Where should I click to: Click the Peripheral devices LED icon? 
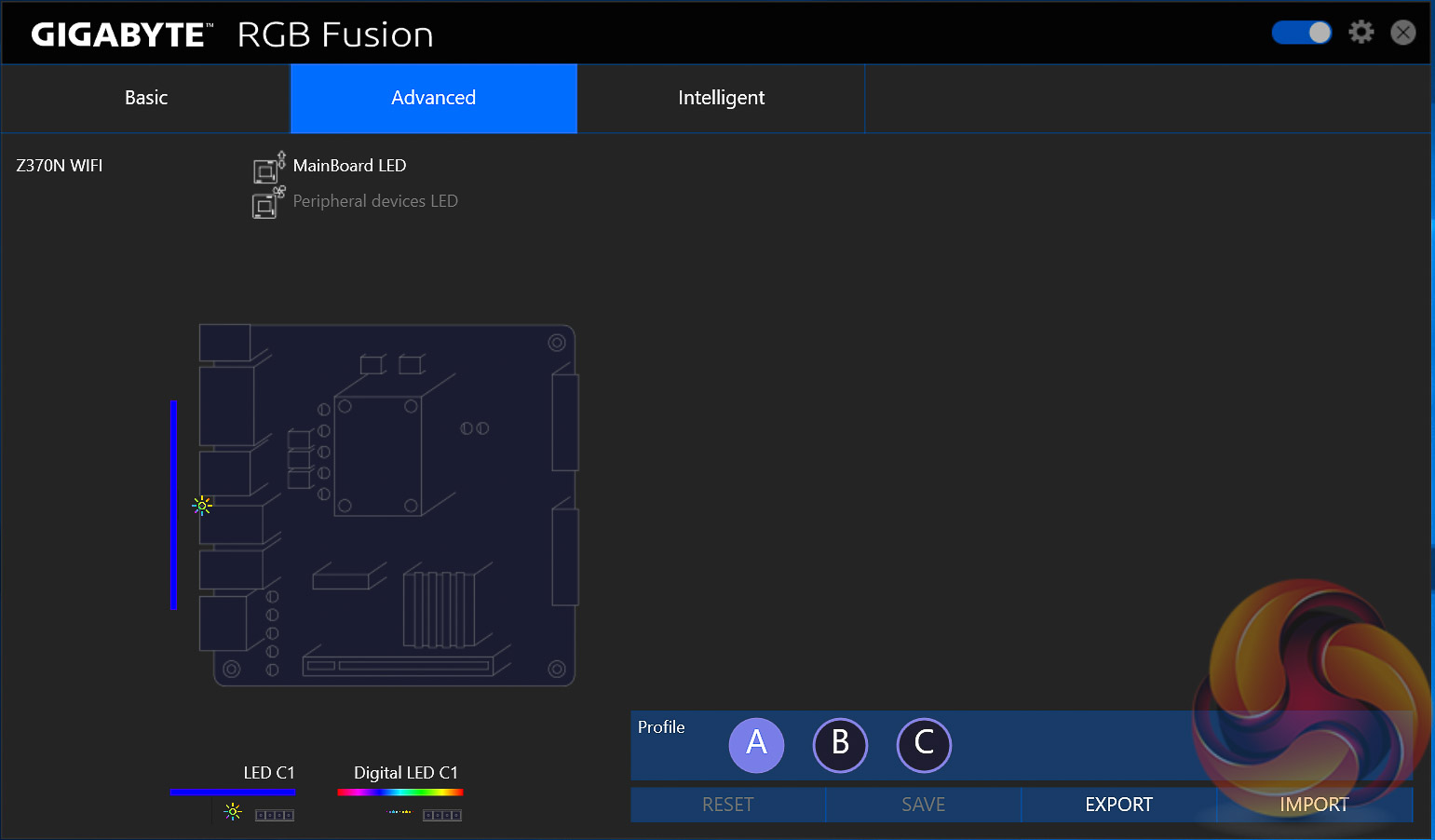[268, 202]
